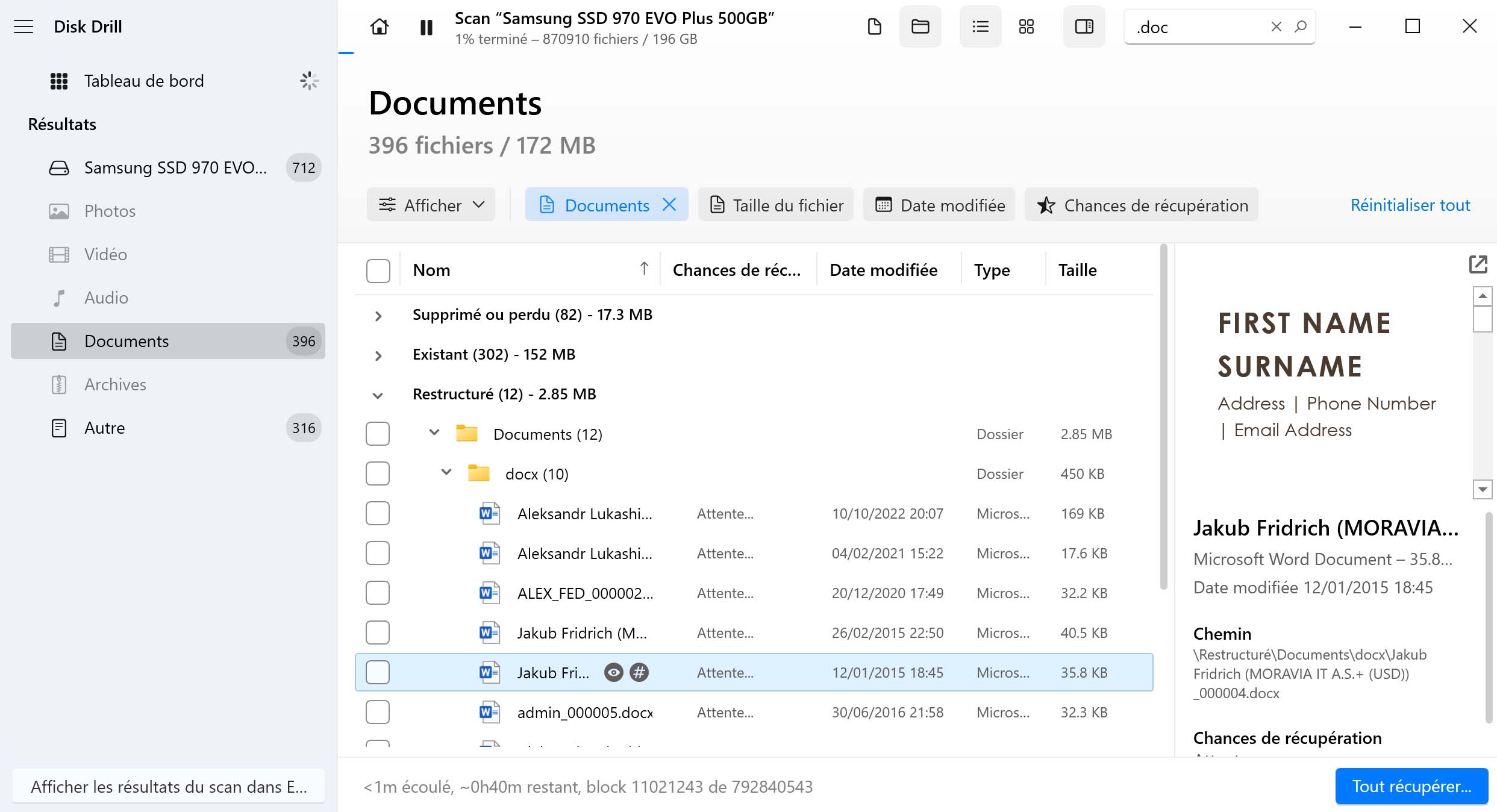Open the Archives category
Viewport: 1497px width, 812px height.
click(x=168, y=384)
